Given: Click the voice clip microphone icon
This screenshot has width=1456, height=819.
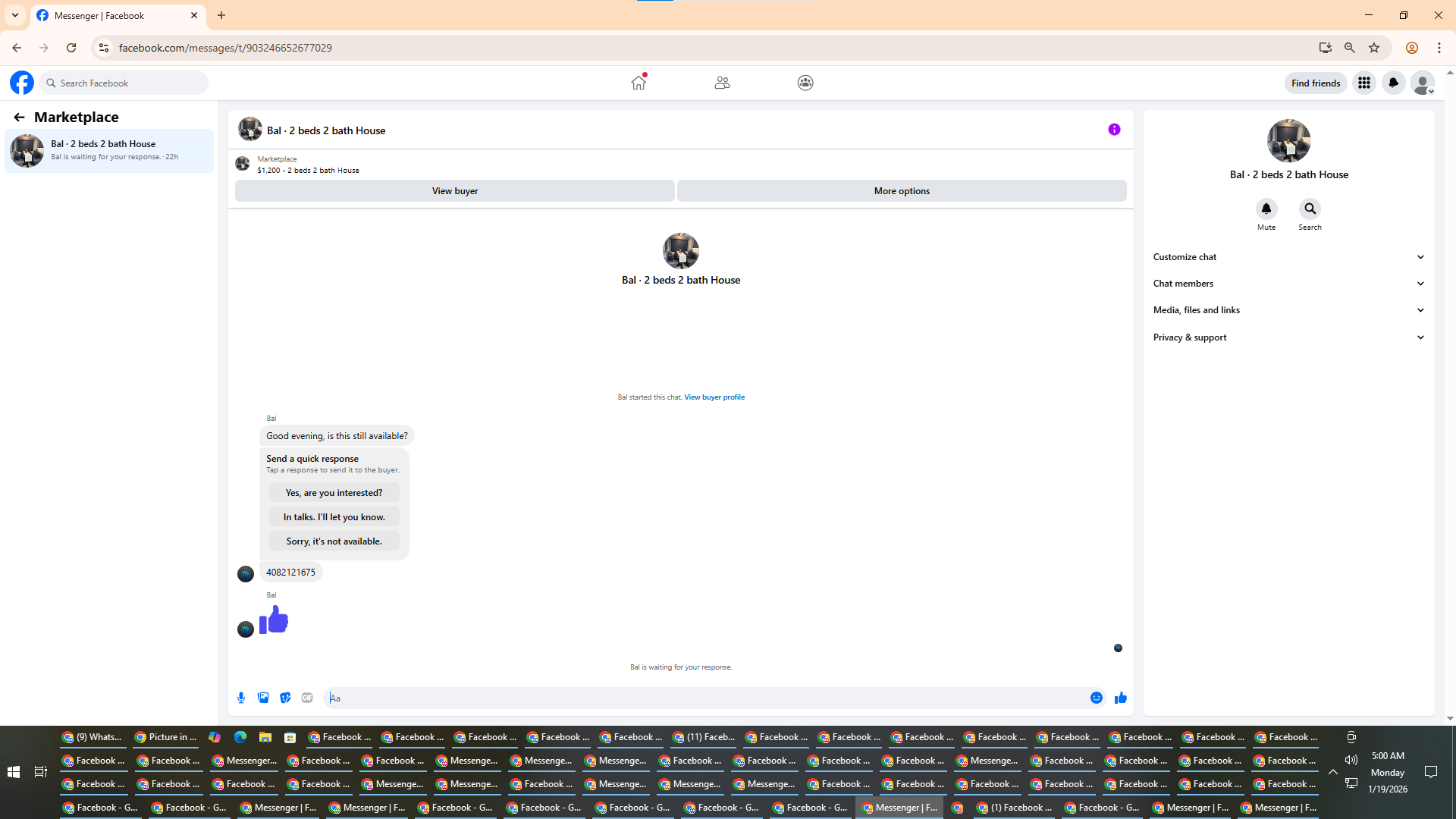Looking at the screenshot, I should click(241, 698).
